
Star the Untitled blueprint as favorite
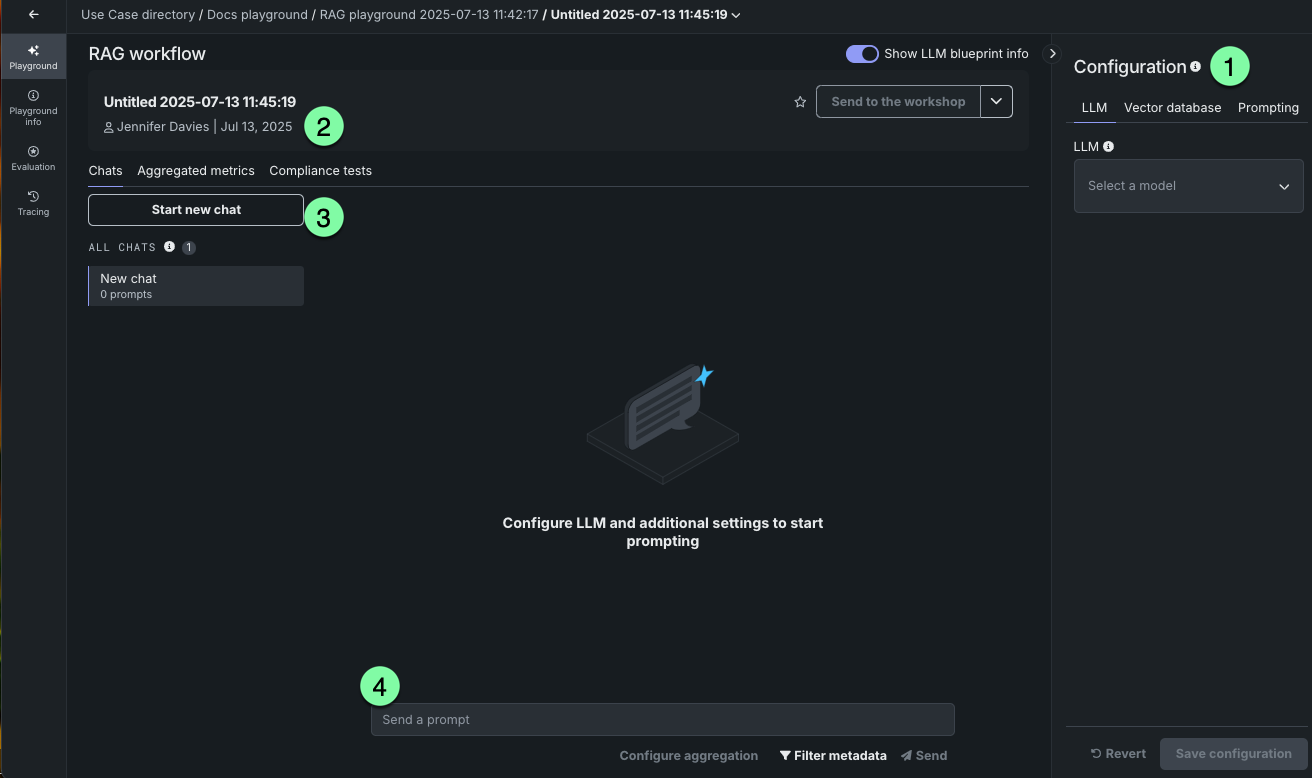click(800, 102)
